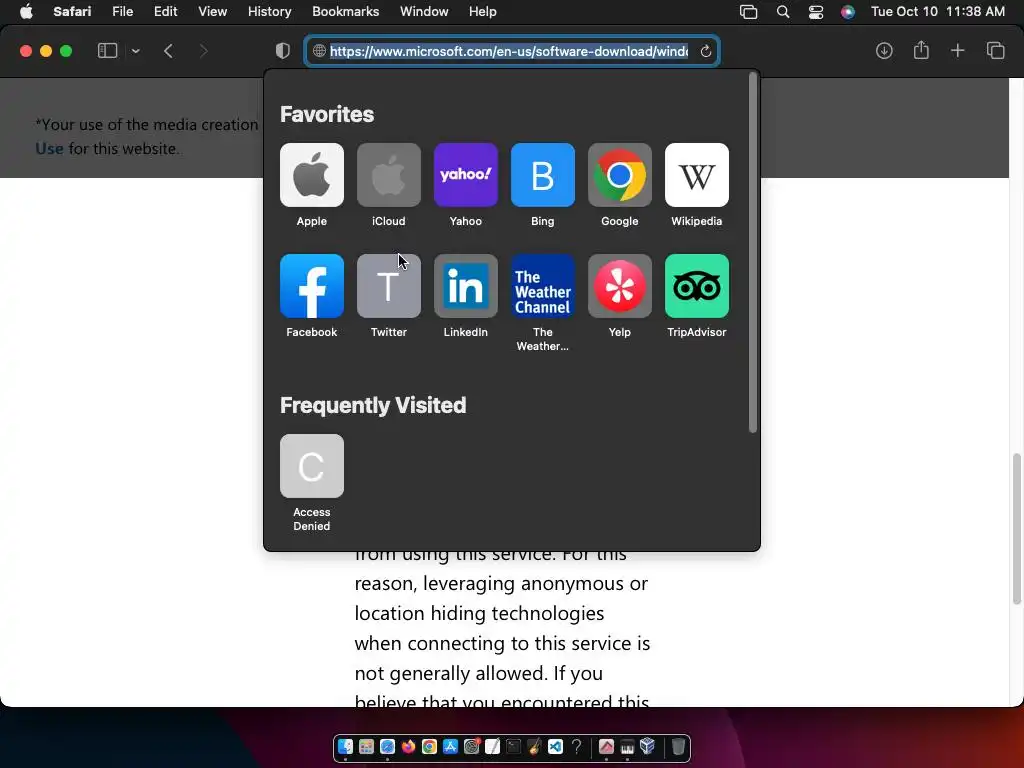Click Safari in the Dock
This screenshot has height=768, width=1024.
click(387, 746)
